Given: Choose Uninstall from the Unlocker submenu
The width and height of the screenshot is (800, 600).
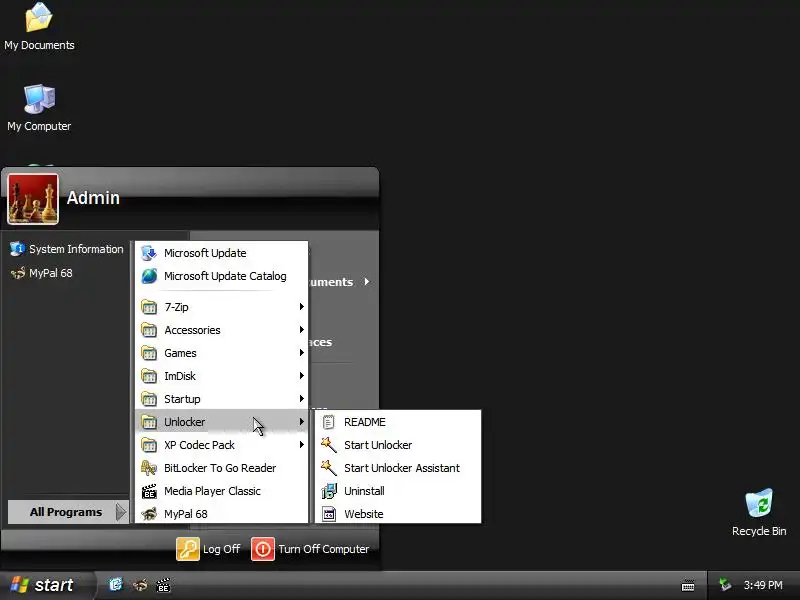Looking at the screenshot, I should click(398, 491).
